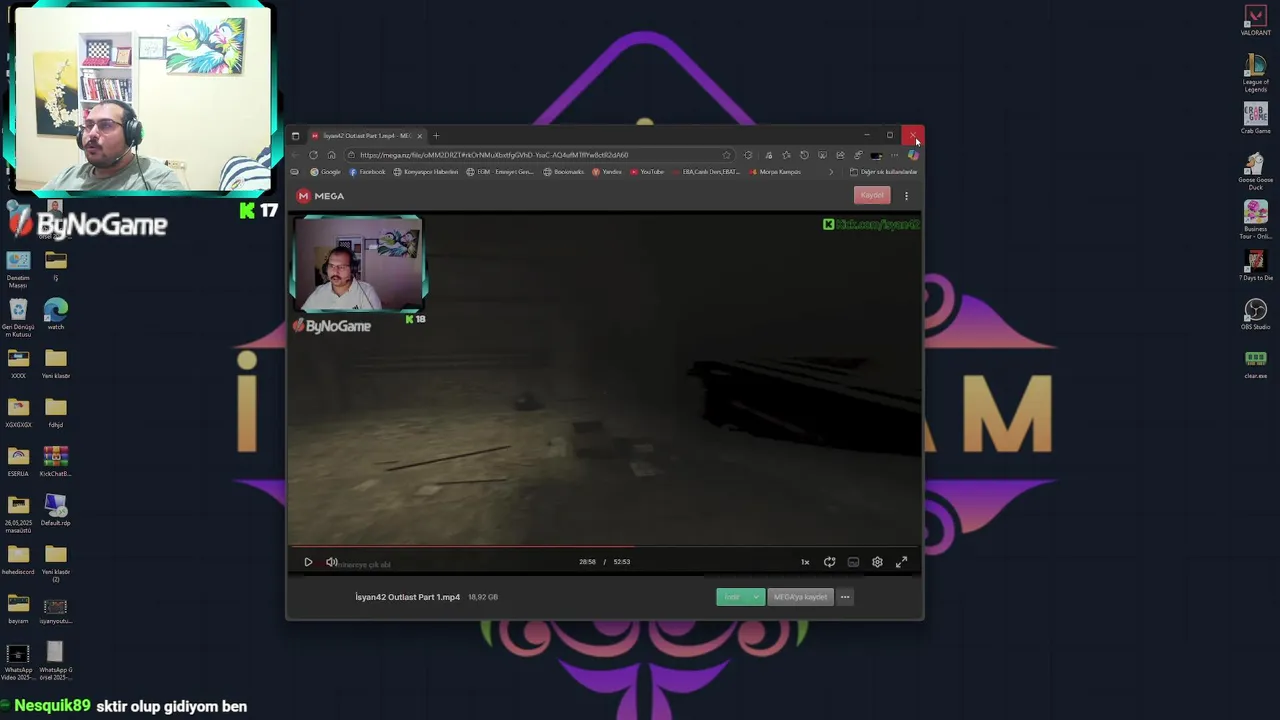Open Geri Dönüşüm Kutusu recycle bin

tap(18, 318)
